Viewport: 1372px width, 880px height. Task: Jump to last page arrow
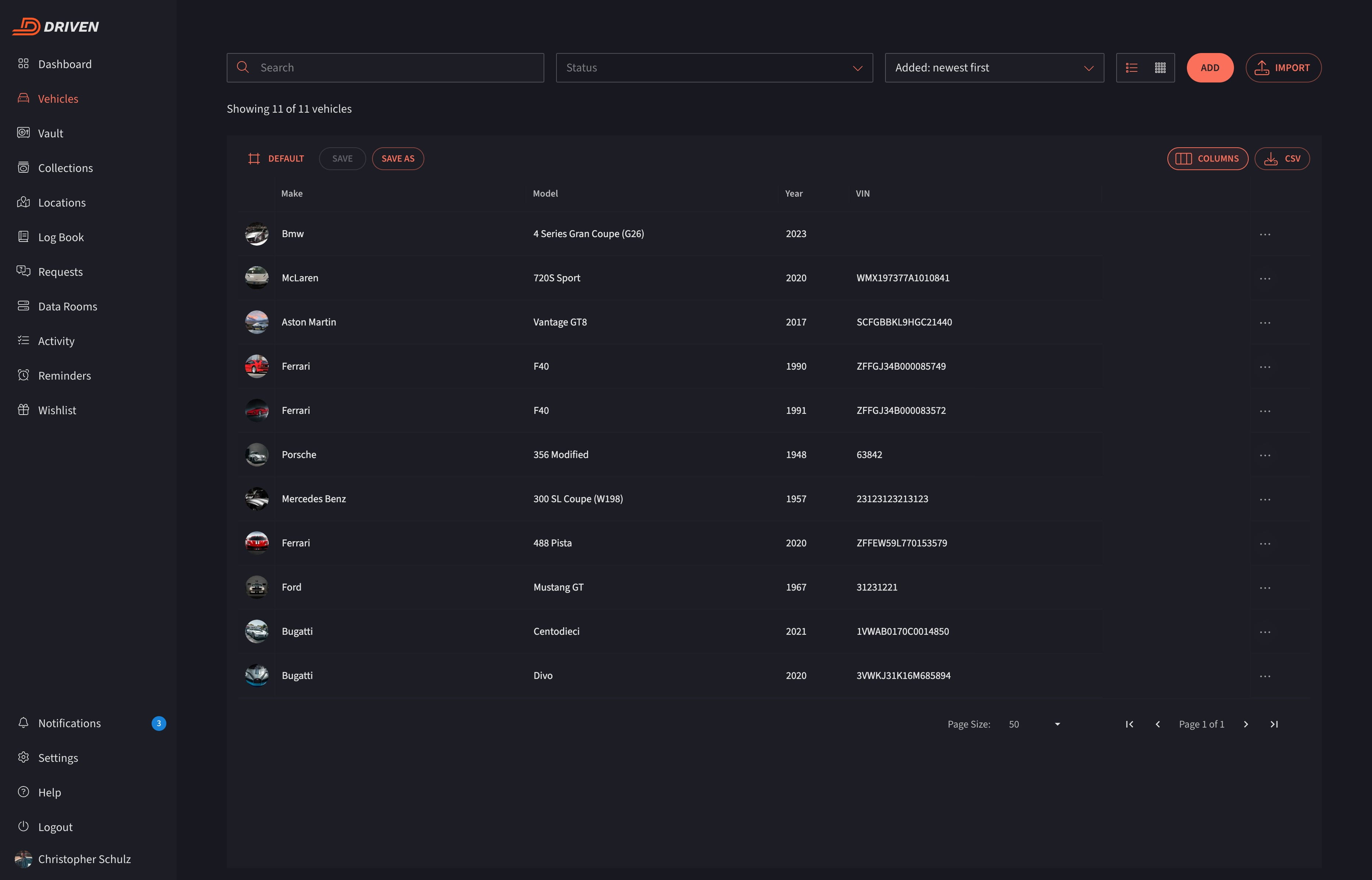[1274, 724]
